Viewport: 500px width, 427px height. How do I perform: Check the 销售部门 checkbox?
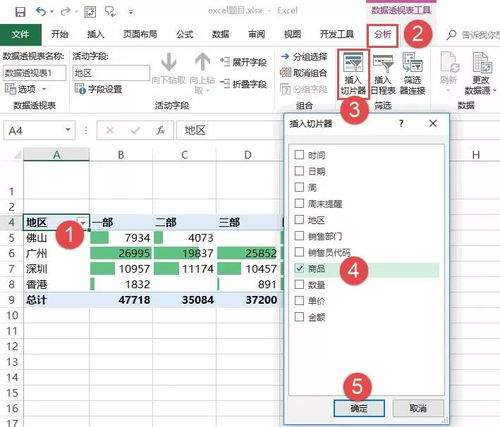[299, 236]
